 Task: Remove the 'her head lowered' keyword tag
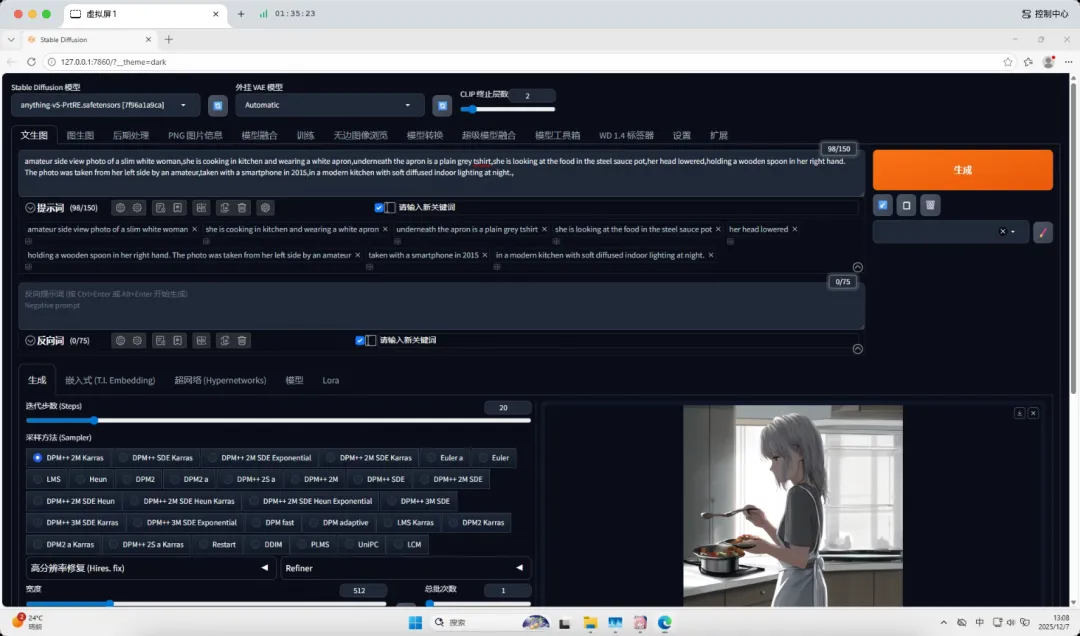(x=795, y=229)
